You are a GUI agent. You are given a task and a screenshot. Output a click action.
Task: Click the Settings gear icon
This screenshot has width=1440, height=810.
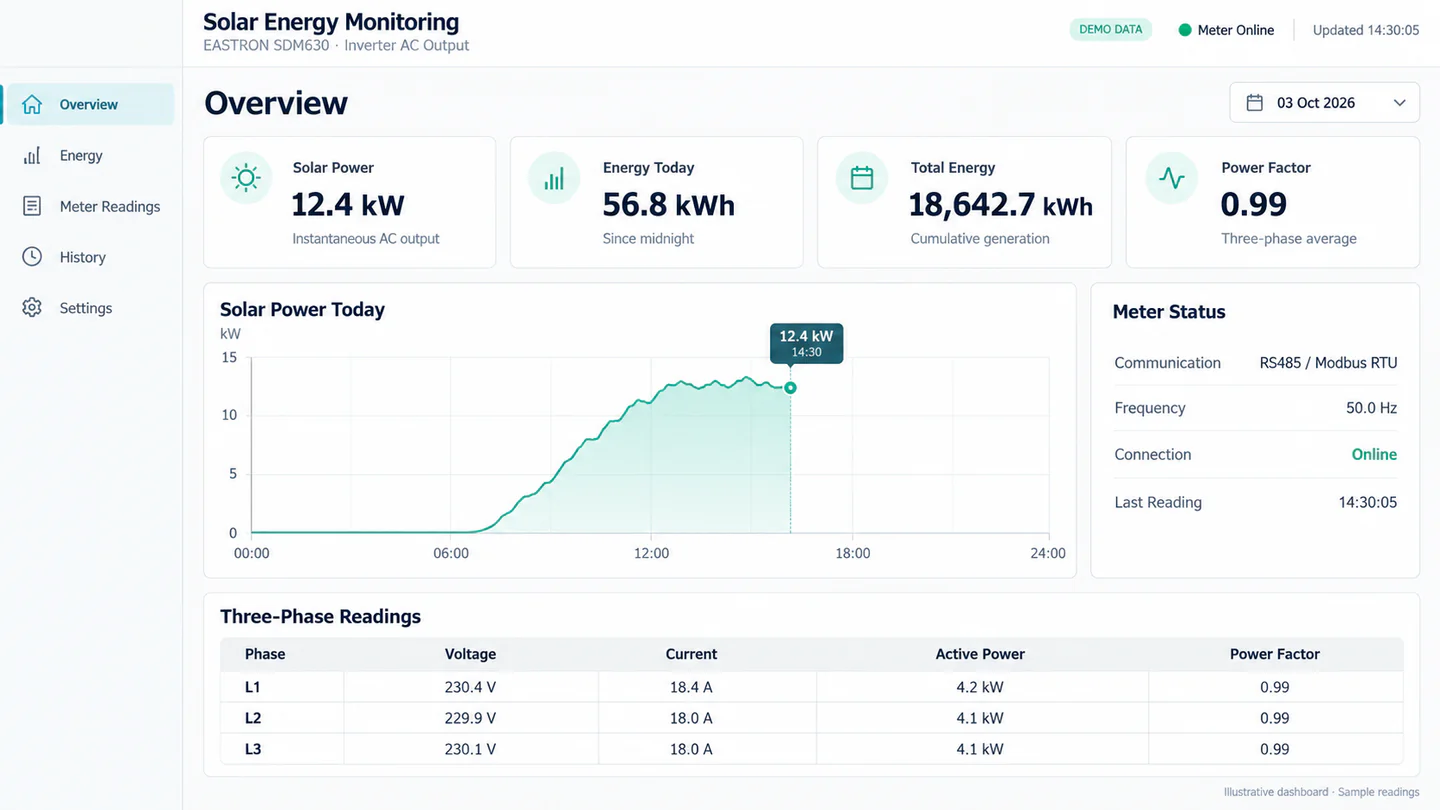coord(32,308)
